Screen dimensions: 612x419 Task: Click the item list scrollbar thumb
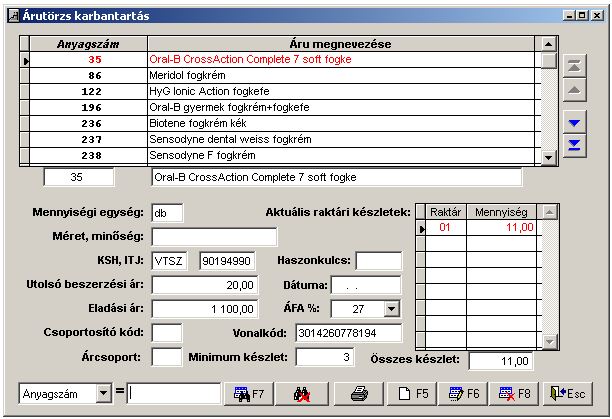[548, 60]
